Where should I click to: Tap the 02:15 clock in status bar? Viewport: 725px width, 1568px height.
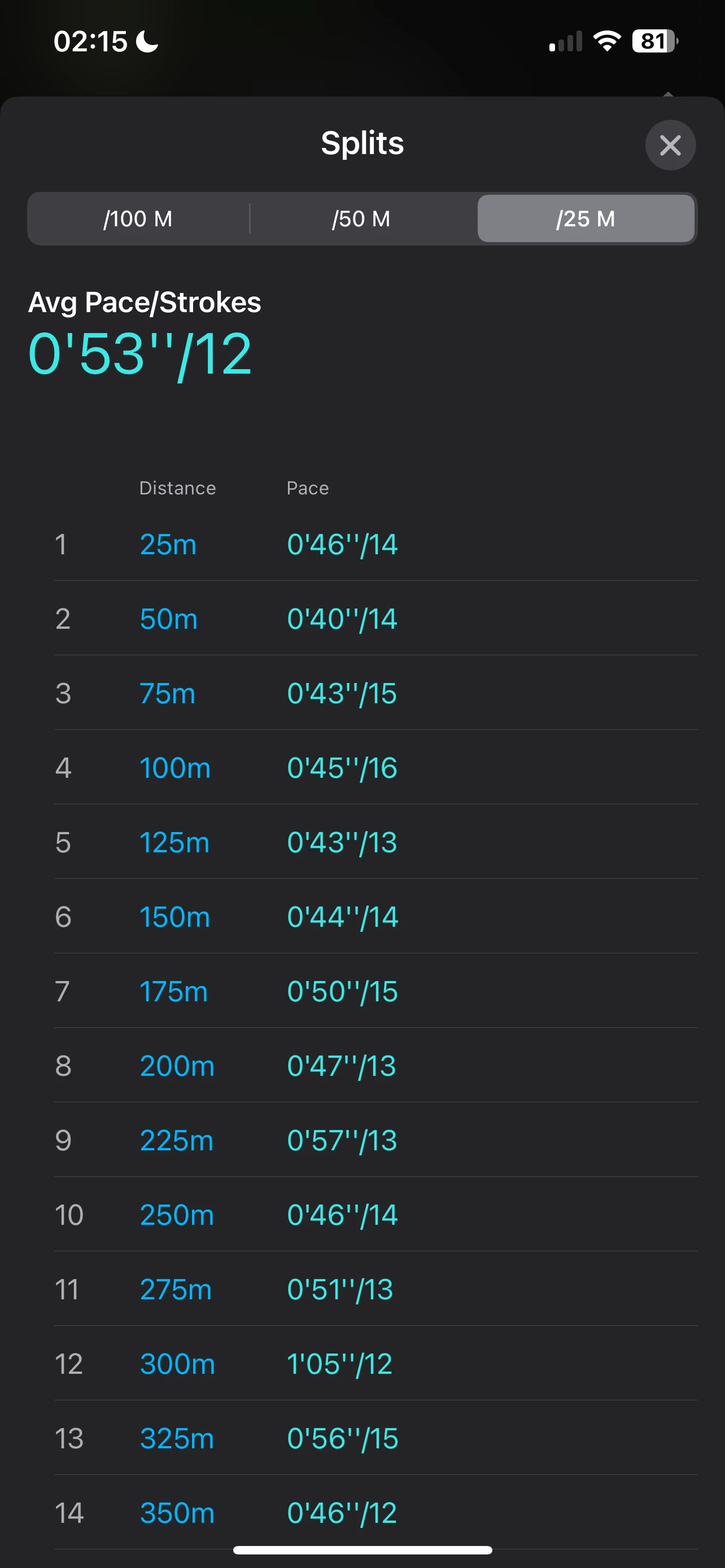(x=91, y=41)
